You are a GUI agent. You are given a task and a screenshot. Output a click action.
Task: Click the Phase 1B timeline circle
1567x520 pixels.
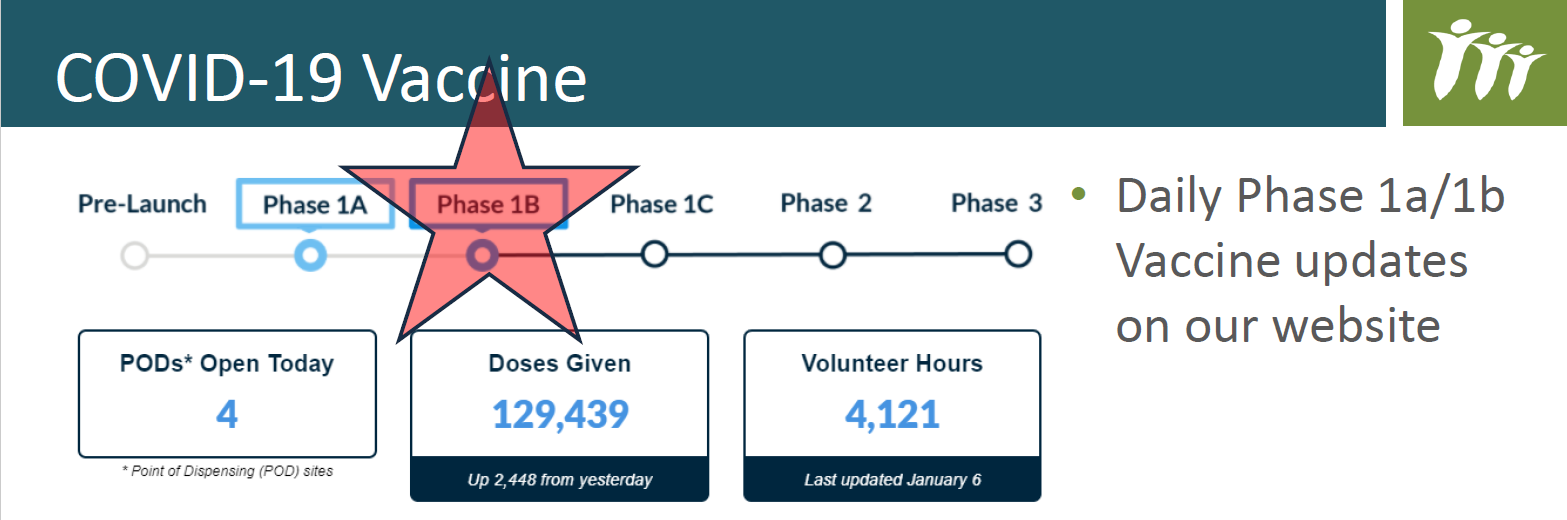482,256
